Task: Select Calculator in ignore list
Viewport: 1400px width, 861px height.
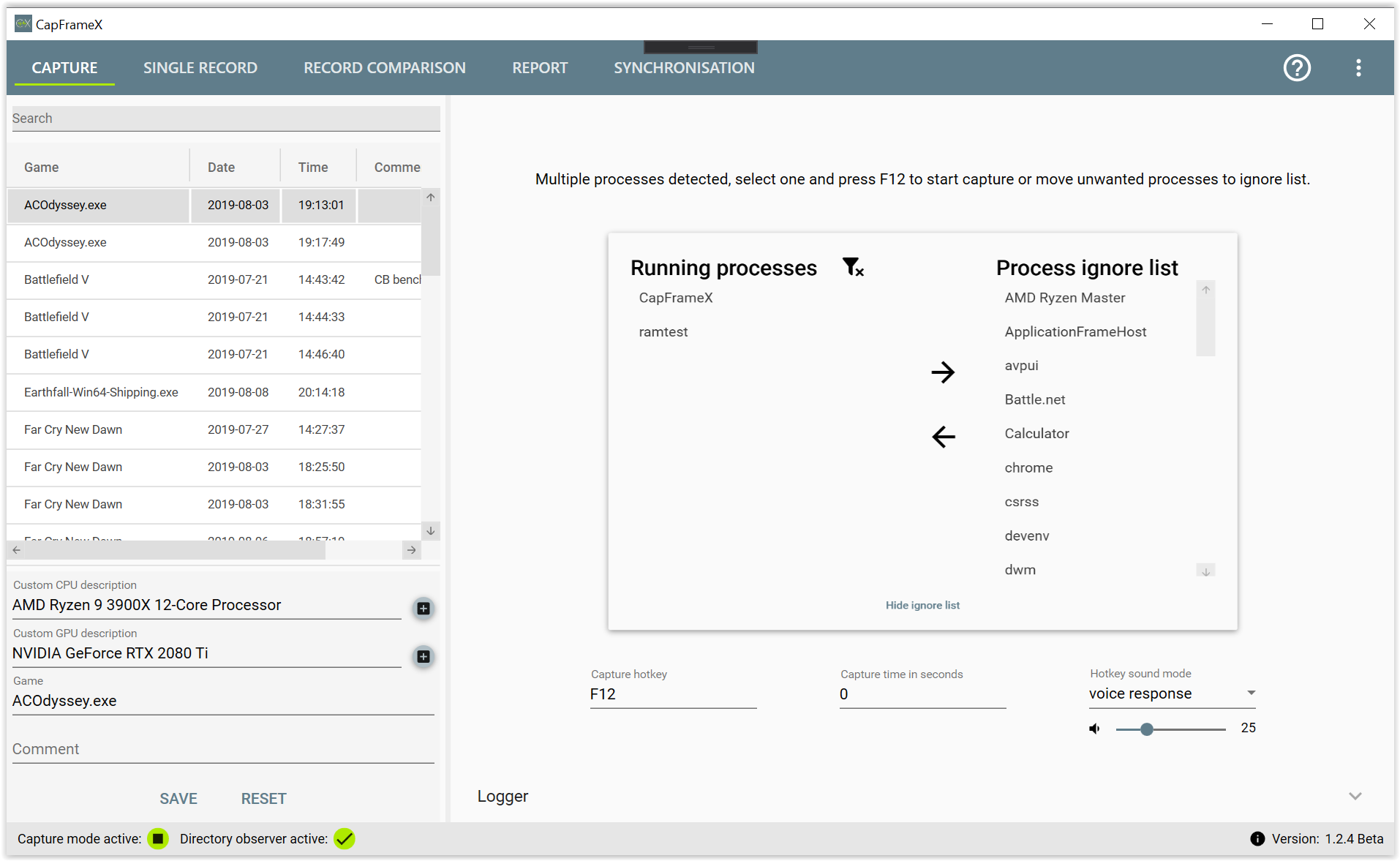Action: pos(1036,434)
